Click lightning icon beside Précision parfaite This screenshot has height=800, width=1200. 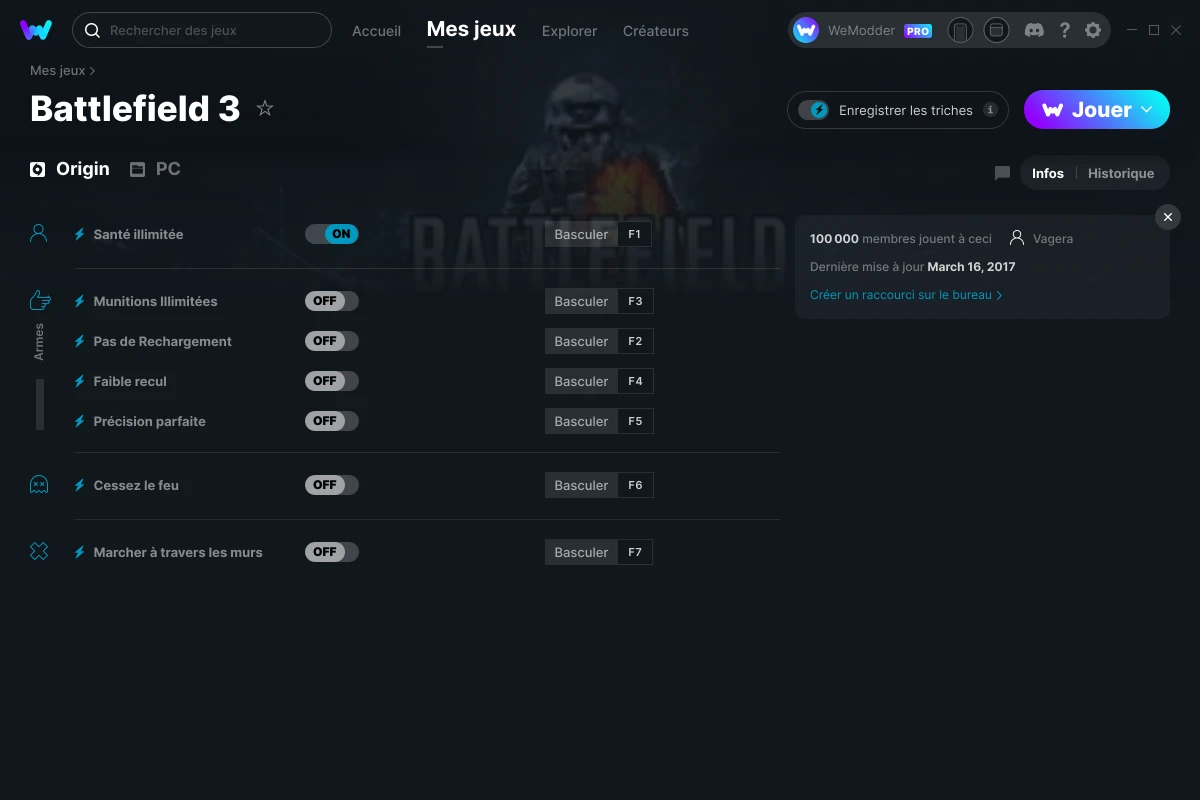coord(80,421)
